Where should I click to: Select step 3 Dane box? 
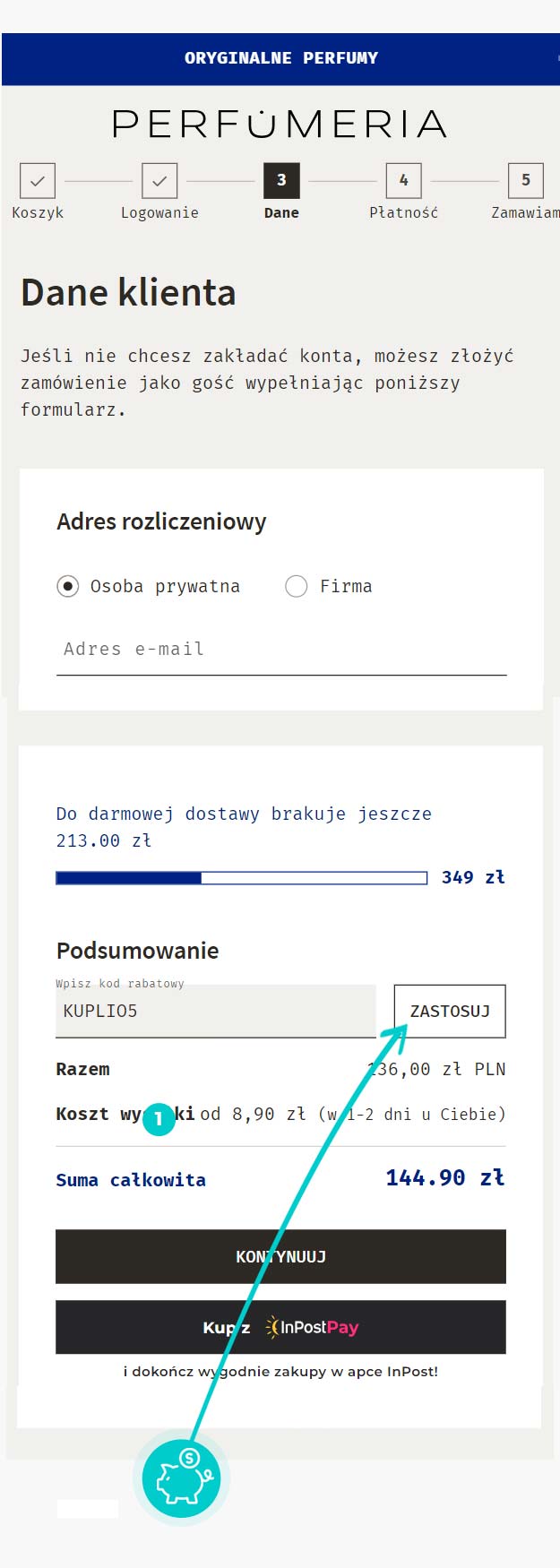tap(281, 180)
